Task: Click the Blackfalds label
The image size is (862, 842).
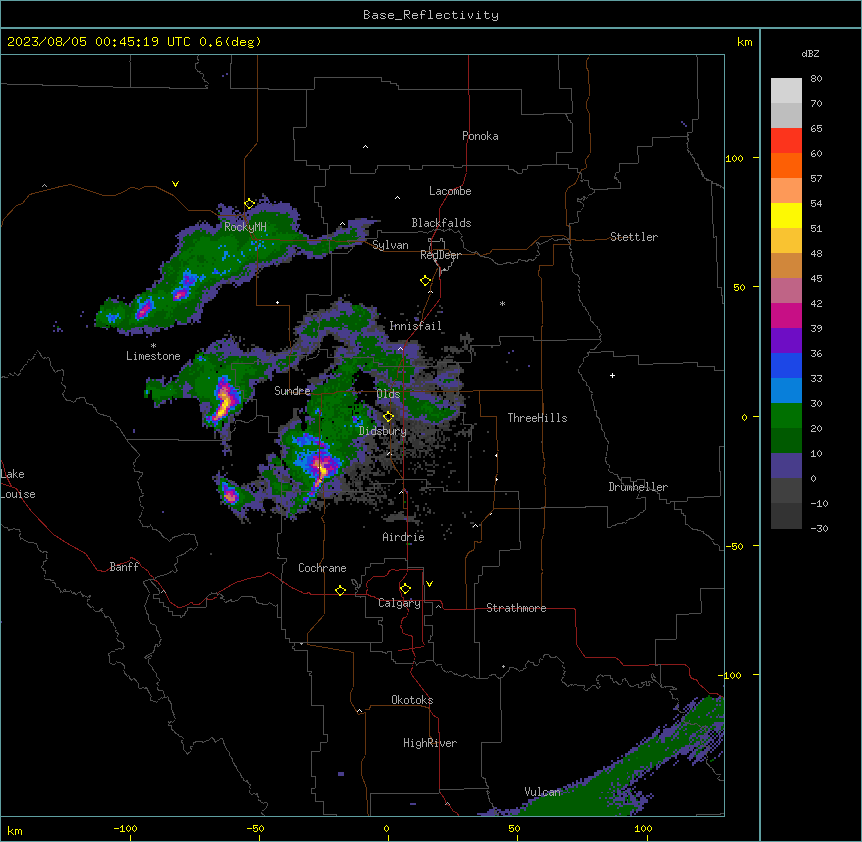Action: [x=441, y=223]
